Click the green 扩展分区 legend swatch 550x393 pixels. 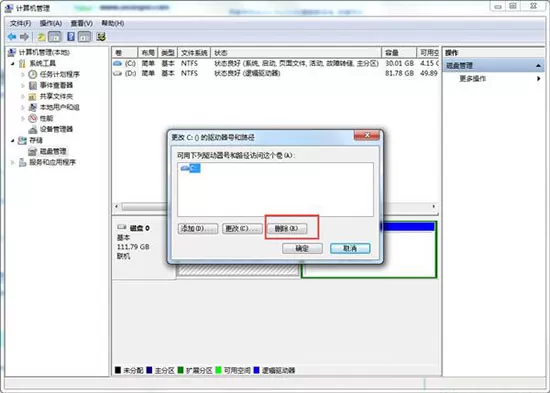coord(181,370)
